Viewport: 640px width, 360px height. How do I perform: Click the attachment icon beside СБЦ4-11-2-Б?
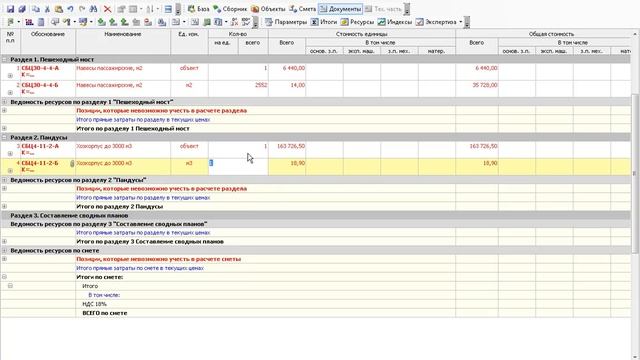pos(72,163)
